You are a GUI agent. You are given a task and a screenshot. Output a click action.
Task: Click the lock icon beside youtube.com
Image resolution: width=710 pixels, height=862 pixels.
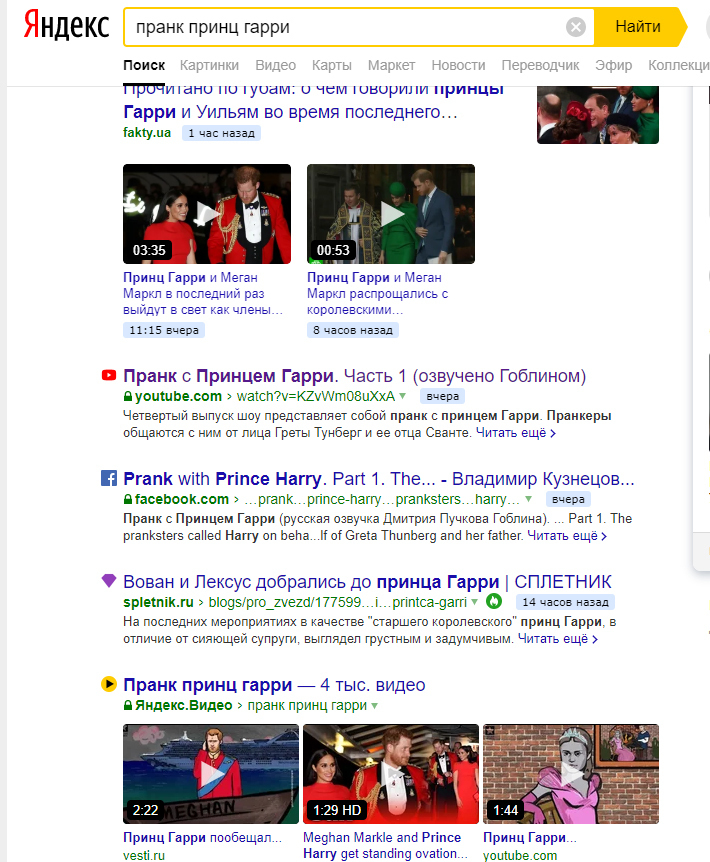128,397
